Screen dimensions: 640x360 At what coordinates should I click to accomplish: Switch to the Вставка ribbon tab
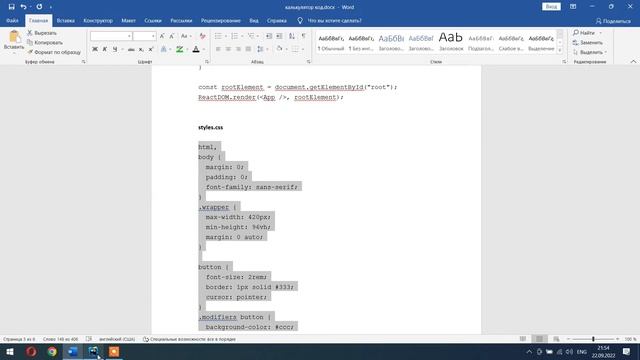[65, 20]
